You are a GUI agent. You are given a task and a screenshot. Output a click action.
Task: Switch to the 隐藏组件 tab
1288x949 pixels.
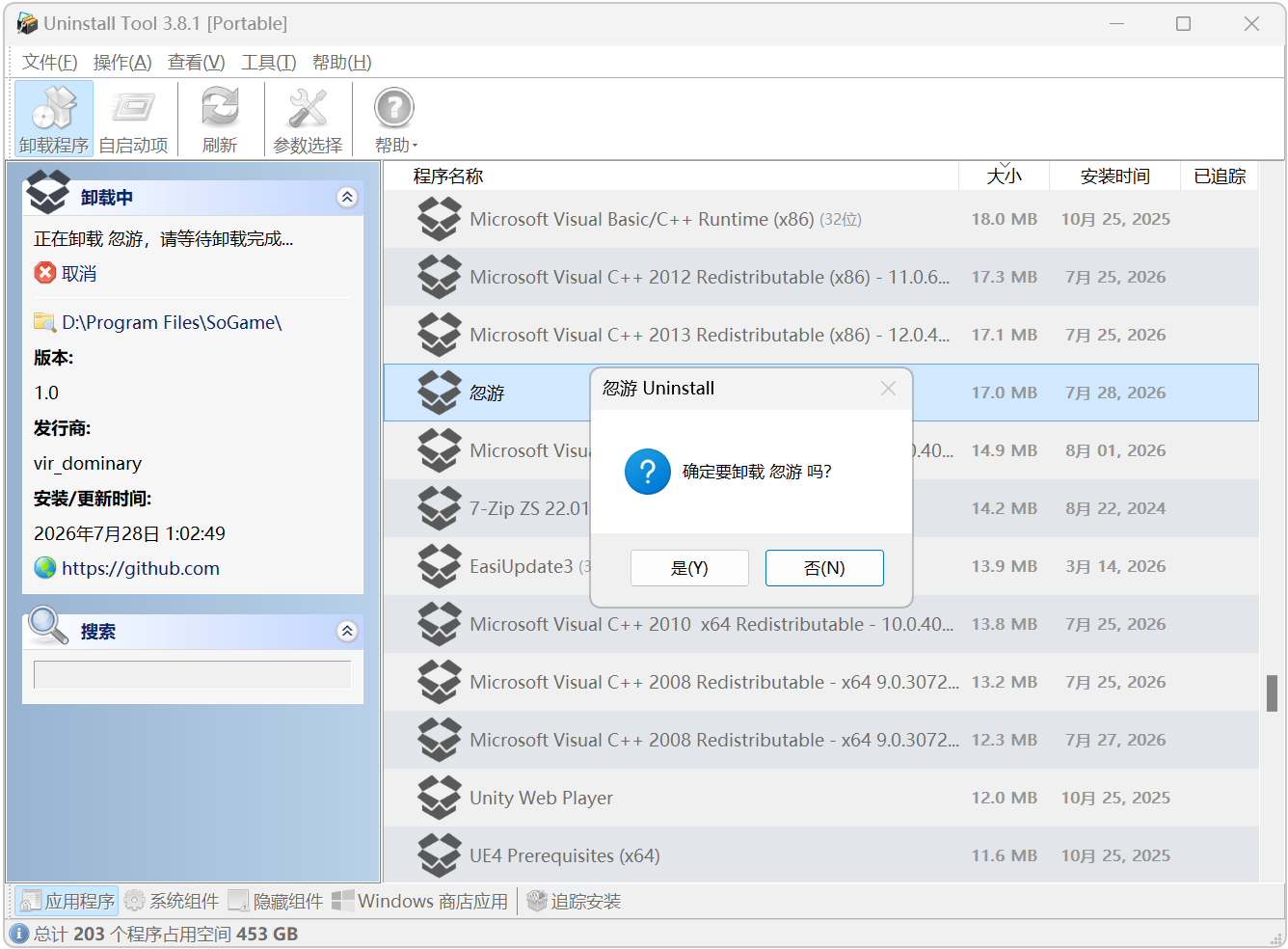tap(276, 901)
